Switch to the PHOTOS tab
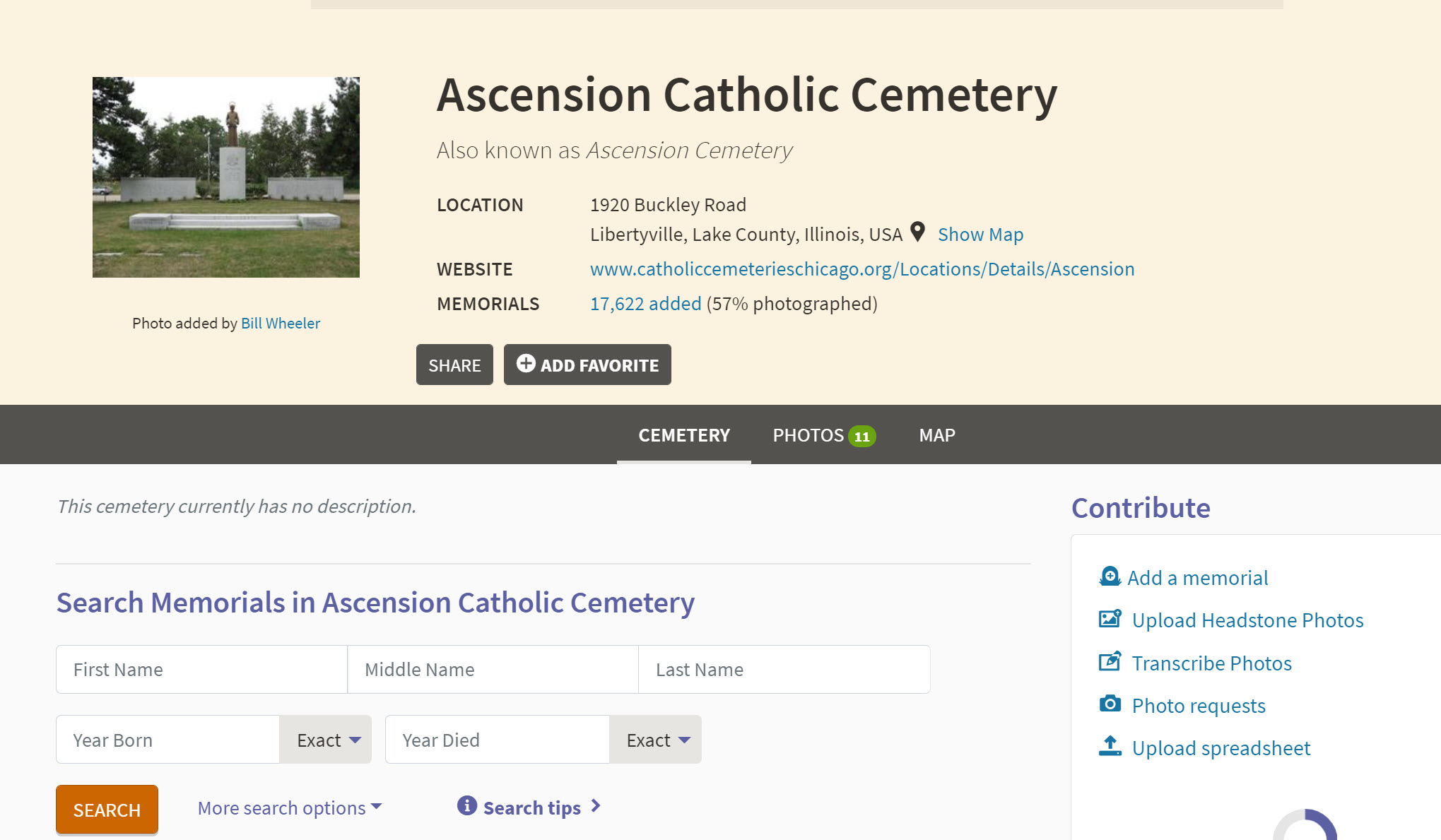This screenshot has height=840, width=1441. [824, 435]
